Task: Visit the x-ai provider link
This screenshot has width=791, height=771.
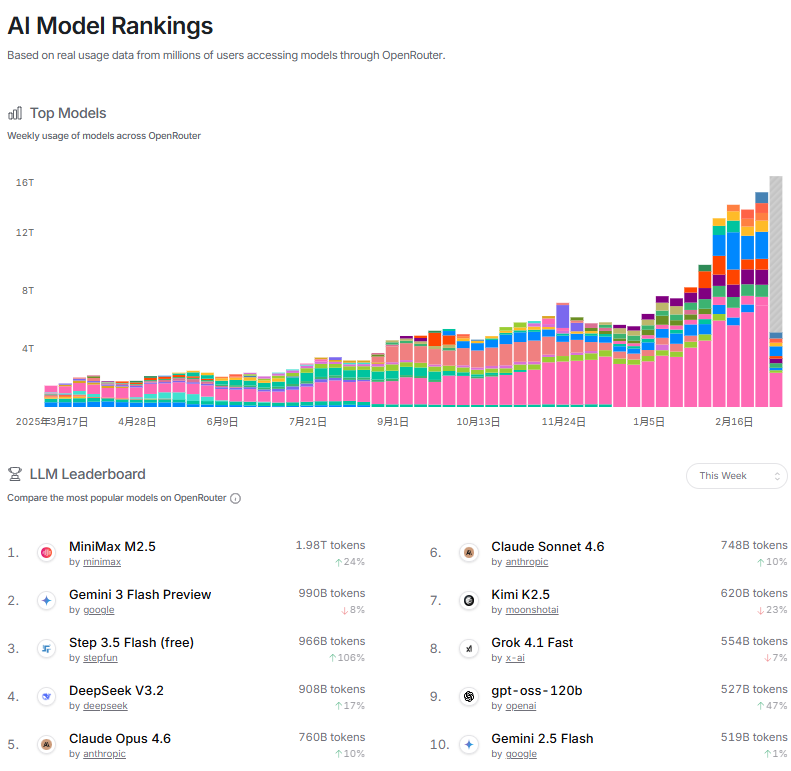Action: coord(514,658)
